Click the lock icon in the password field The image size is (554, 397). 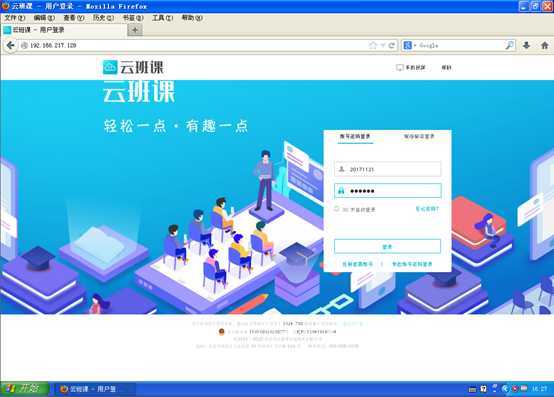click(341, 191)
